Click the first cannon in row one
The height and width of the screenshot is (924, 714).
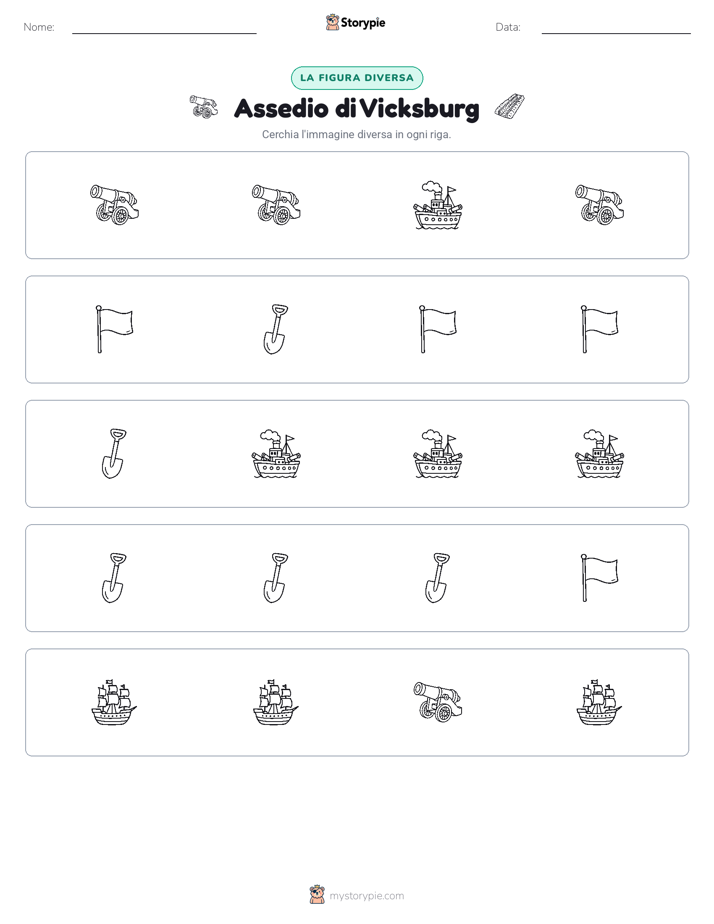click(x=114, y=204)
